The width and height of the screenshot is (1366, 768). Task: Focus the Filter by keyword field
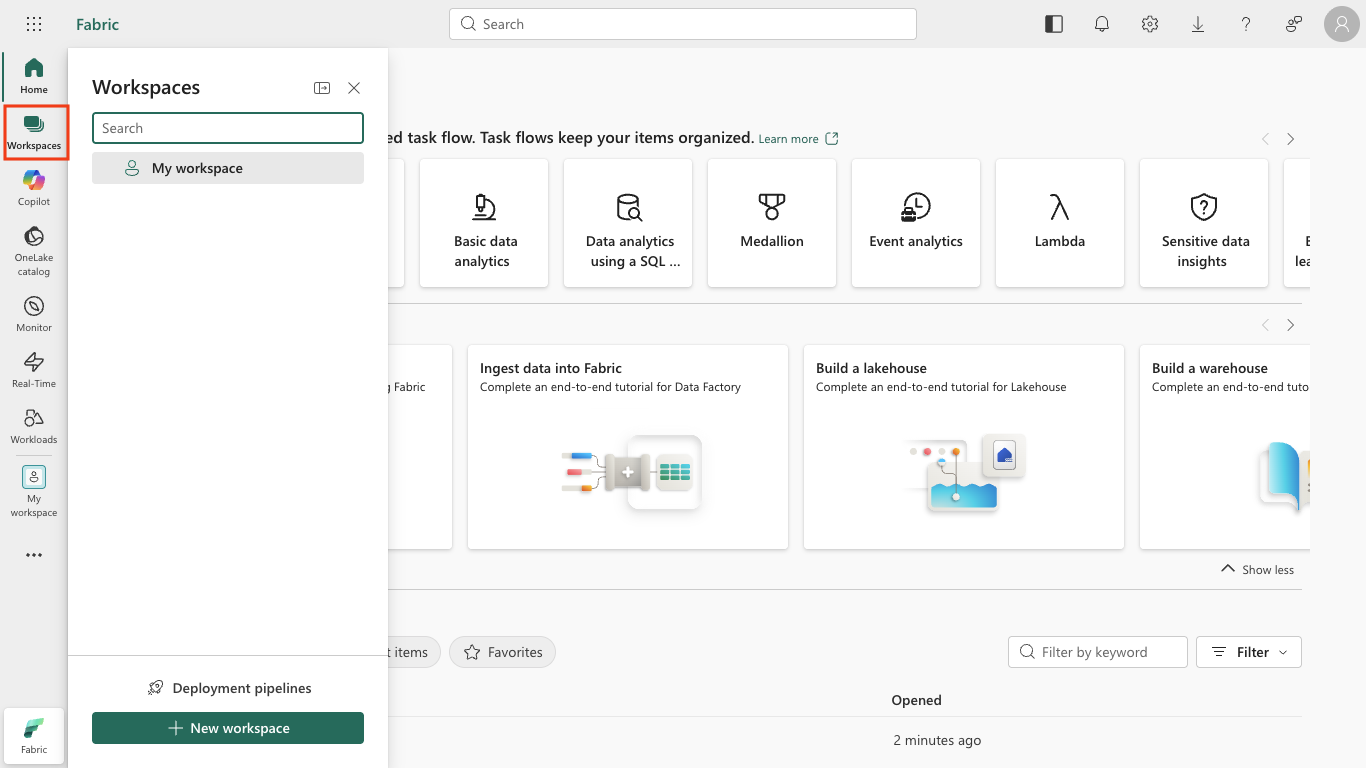click(x=1098, y=652)
